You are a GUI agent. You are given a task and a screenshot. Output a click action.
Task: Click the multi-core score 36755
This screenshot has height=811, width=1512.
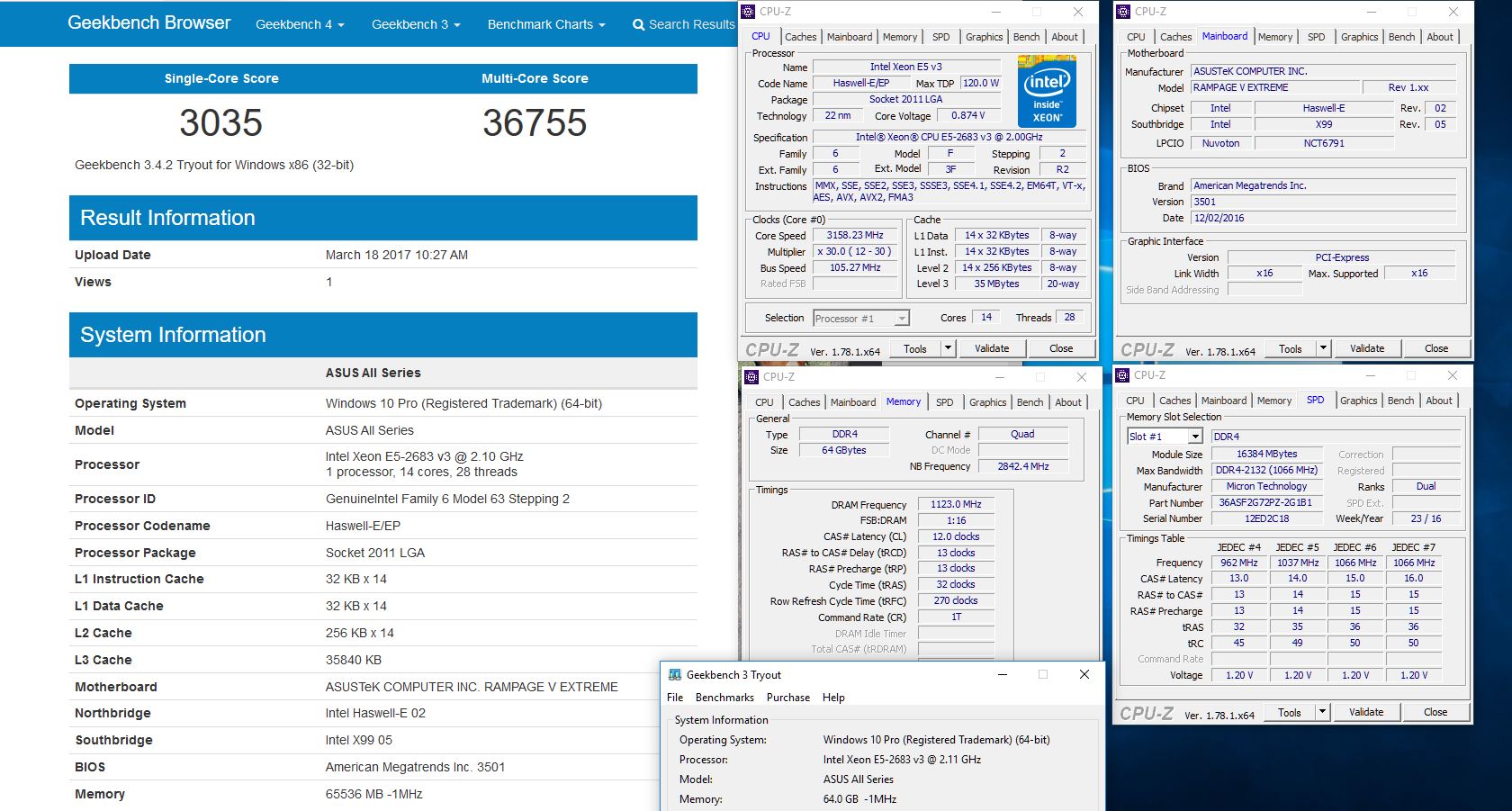[x=535, y=123]
